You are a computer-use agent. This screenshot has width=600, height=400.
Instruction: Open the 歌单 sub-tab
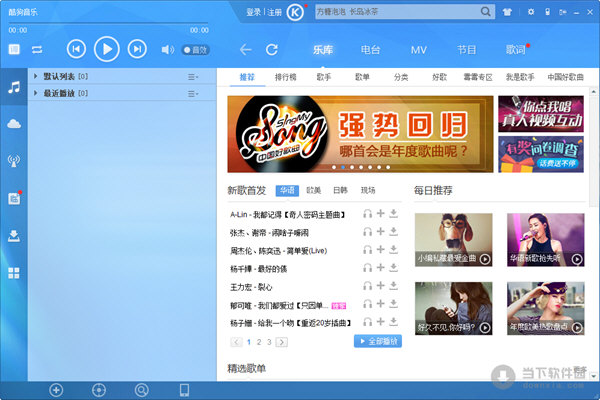pyautogui.click(x=362, y=77)
